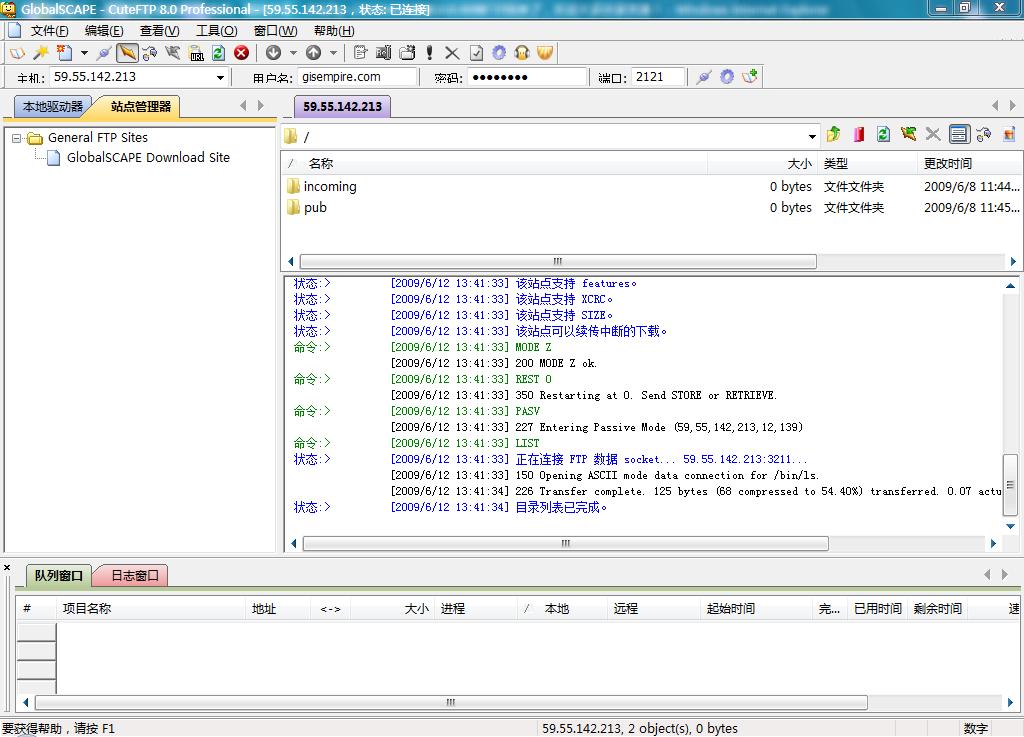Click the orange shield icon

pos(545,53)
